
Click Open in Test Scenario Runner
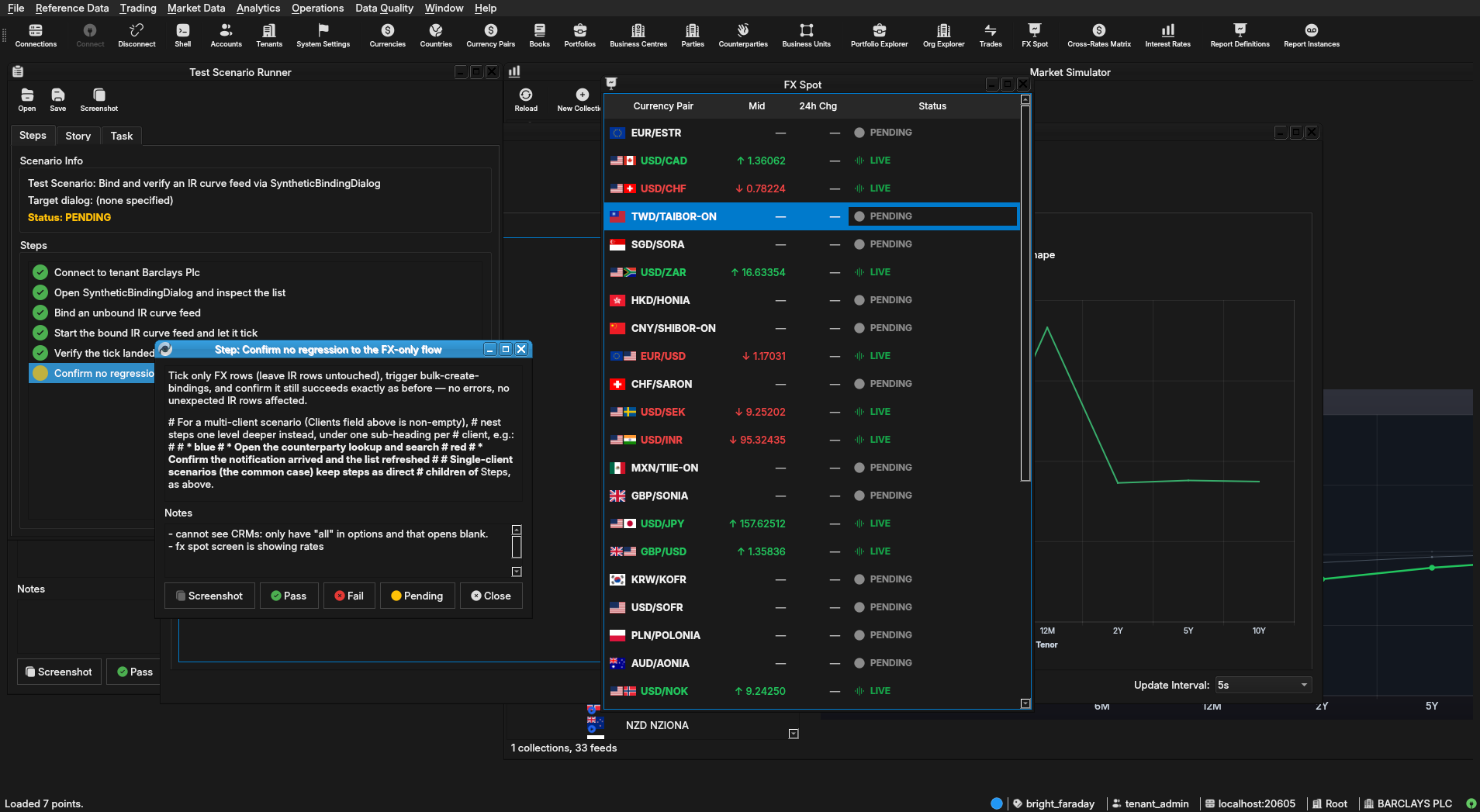(x=27, y=100)
